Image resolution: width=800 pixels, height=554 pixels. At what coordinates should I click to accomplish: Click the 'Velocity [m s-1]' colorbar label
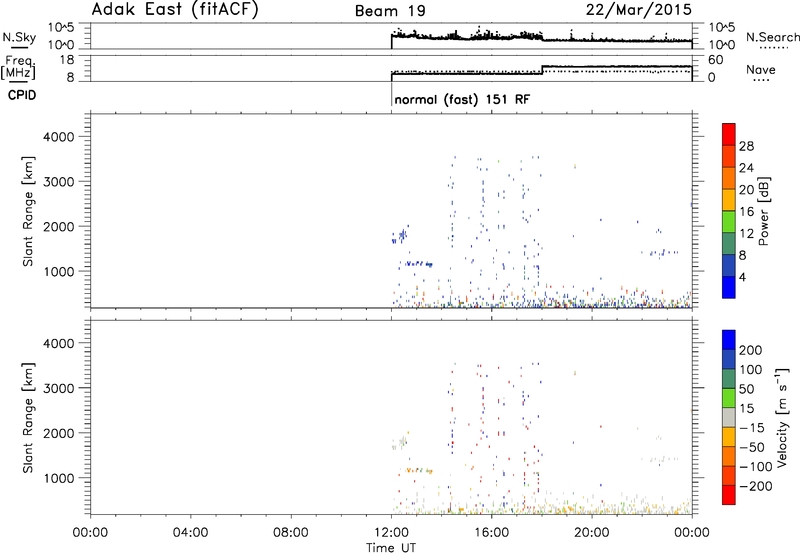[782, 417]
